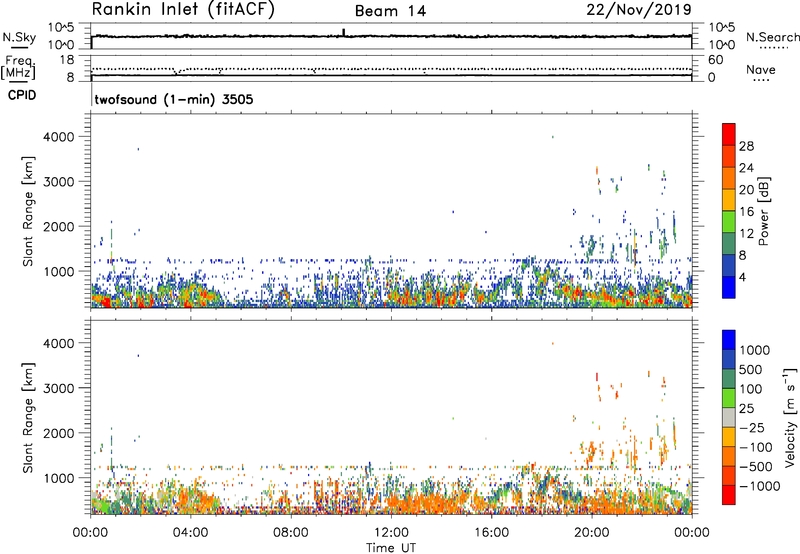The width and height of the screenshot is (800, 554).
Task: Click the "04:00" time tick label
Action: click(x=190, y=533)
